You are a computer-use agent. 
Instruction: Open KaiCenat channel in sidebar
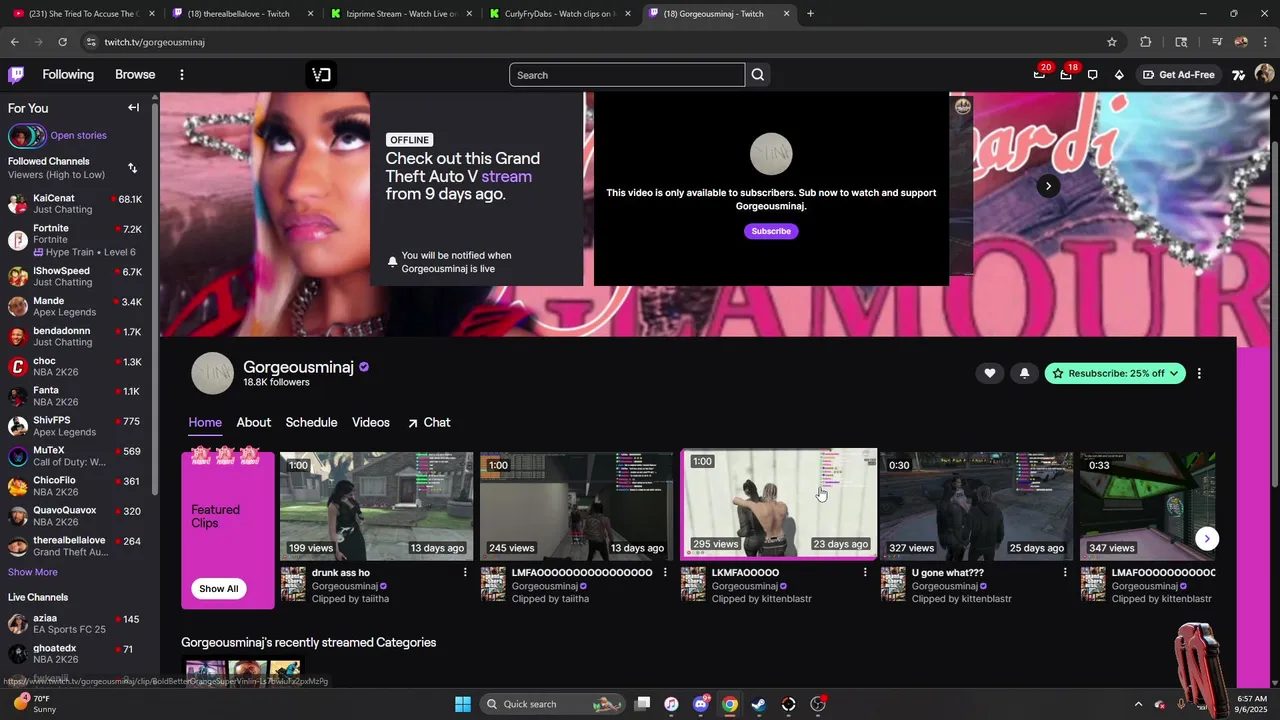click(76, 204)
